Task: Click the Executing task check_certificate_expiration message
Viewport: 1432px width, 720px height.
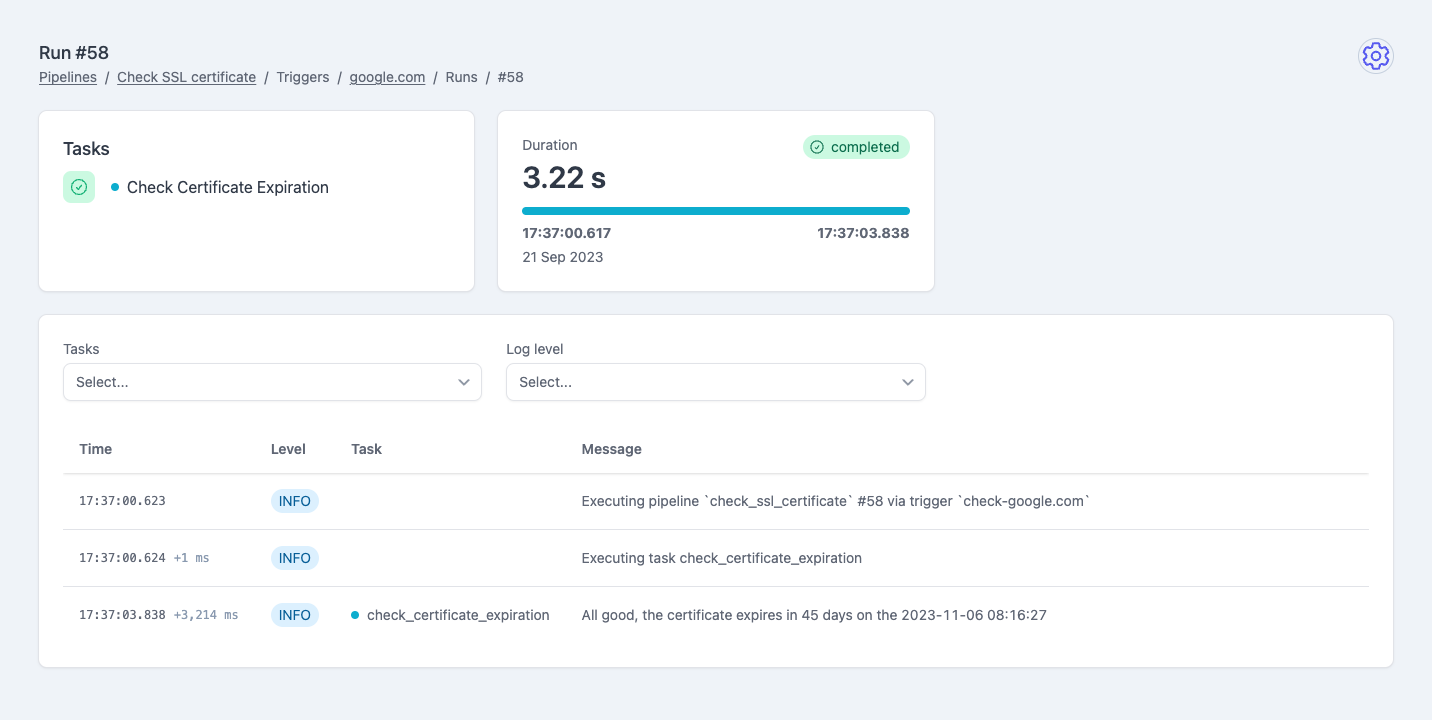Action: tap(722, 558)
